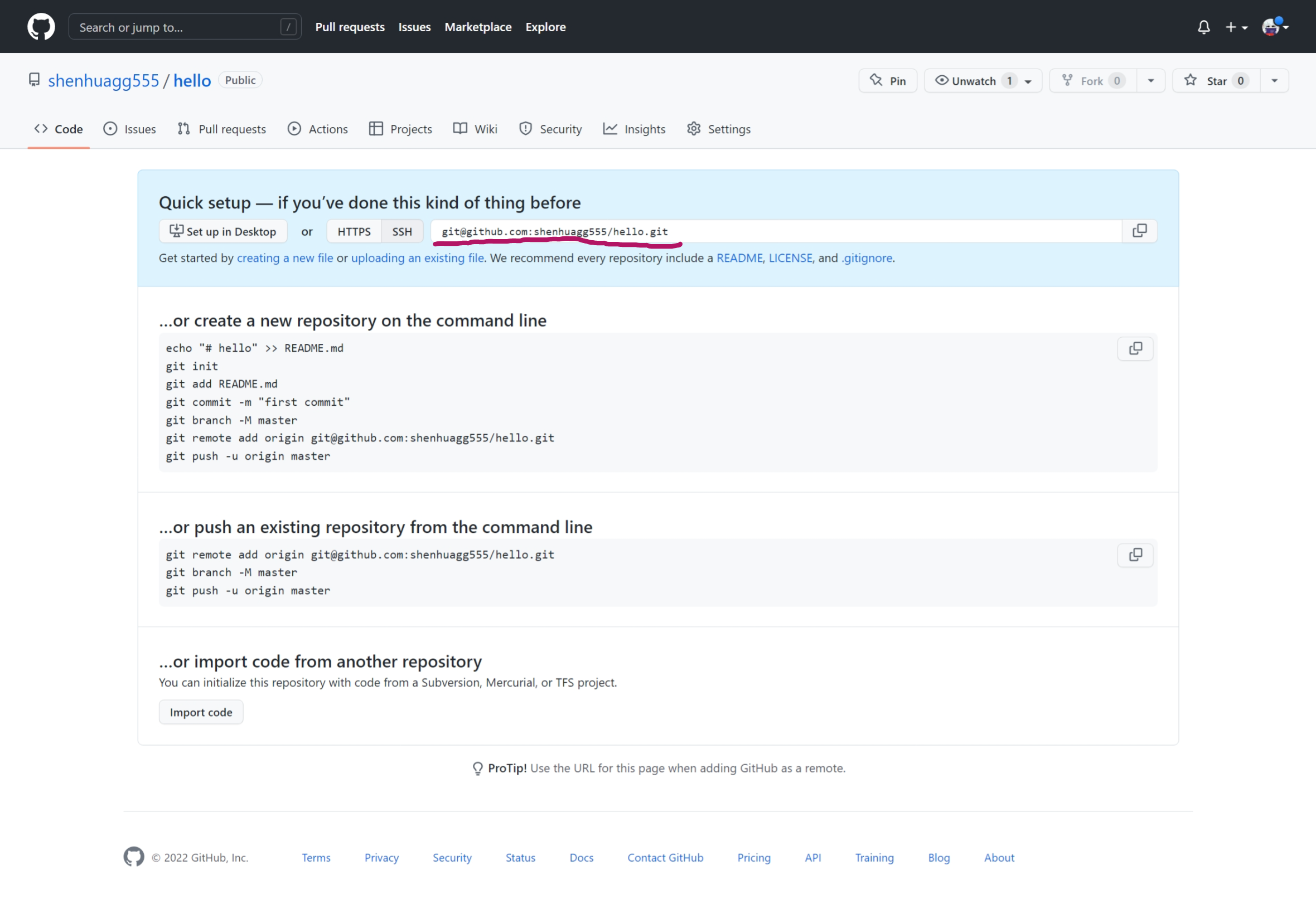Viewport: 1316px width, 909px height.
Task: Expand the Star lists dropdown arrow
Action: tap(1274, 80)
